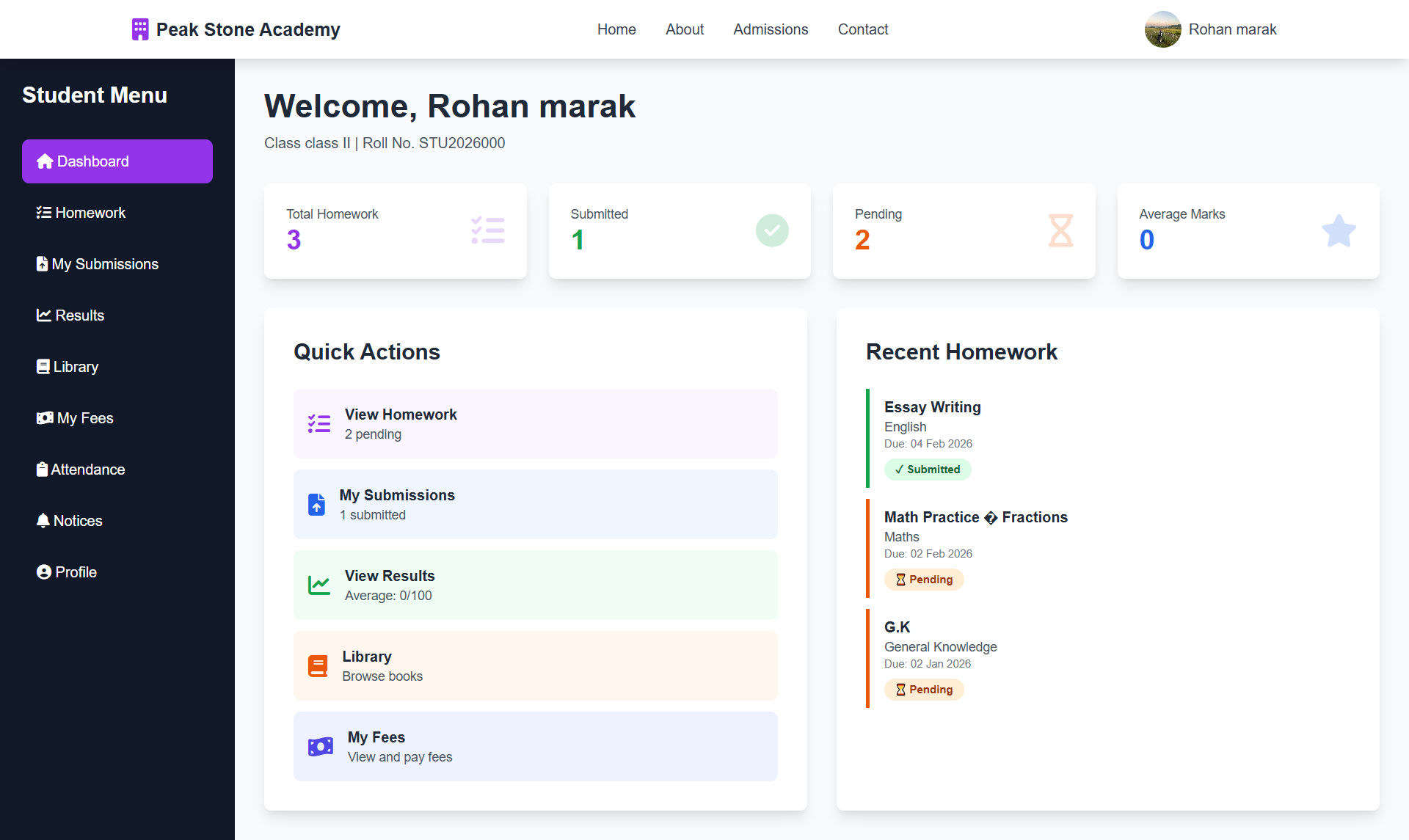Viewport: 1409px width, 840px height.
Task: Click Rohan marak's profile avatar picture
Action: [x=1162, y=29]
